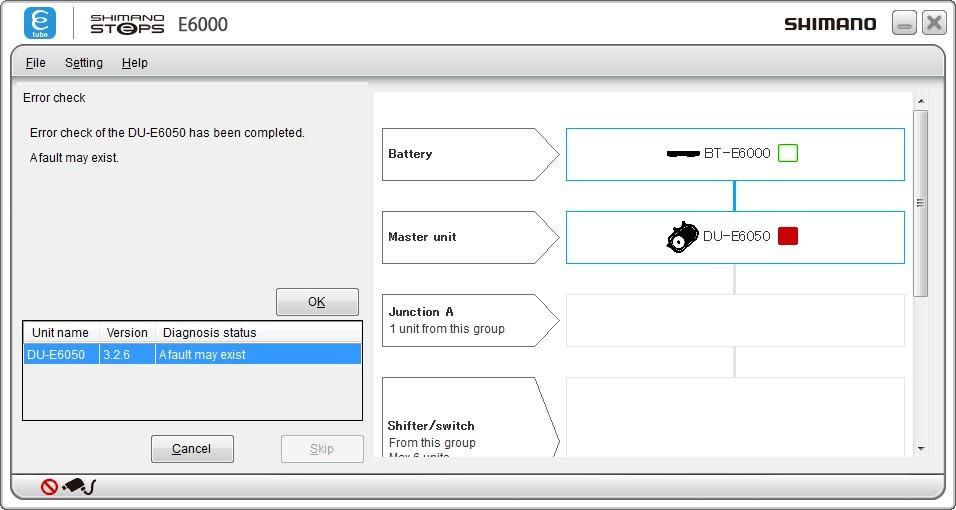Click the Unit name column header

click(x=61, y=332)
